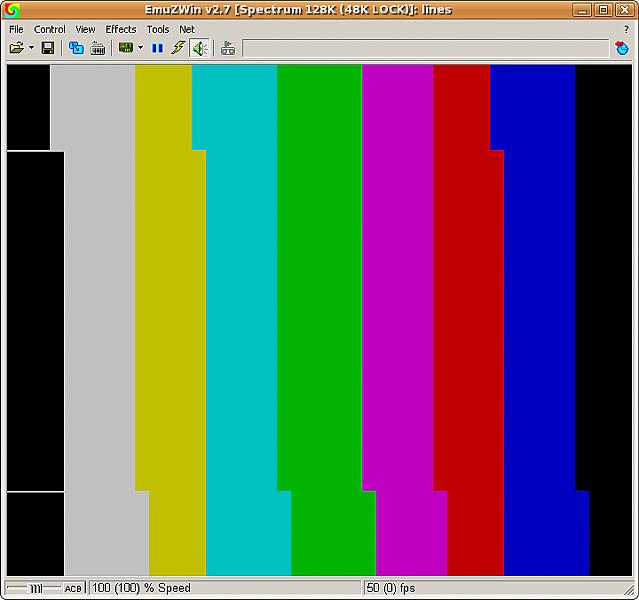Expand the hardware chip dropdown arrow
The image size is (639, 600).
(140, 48)
